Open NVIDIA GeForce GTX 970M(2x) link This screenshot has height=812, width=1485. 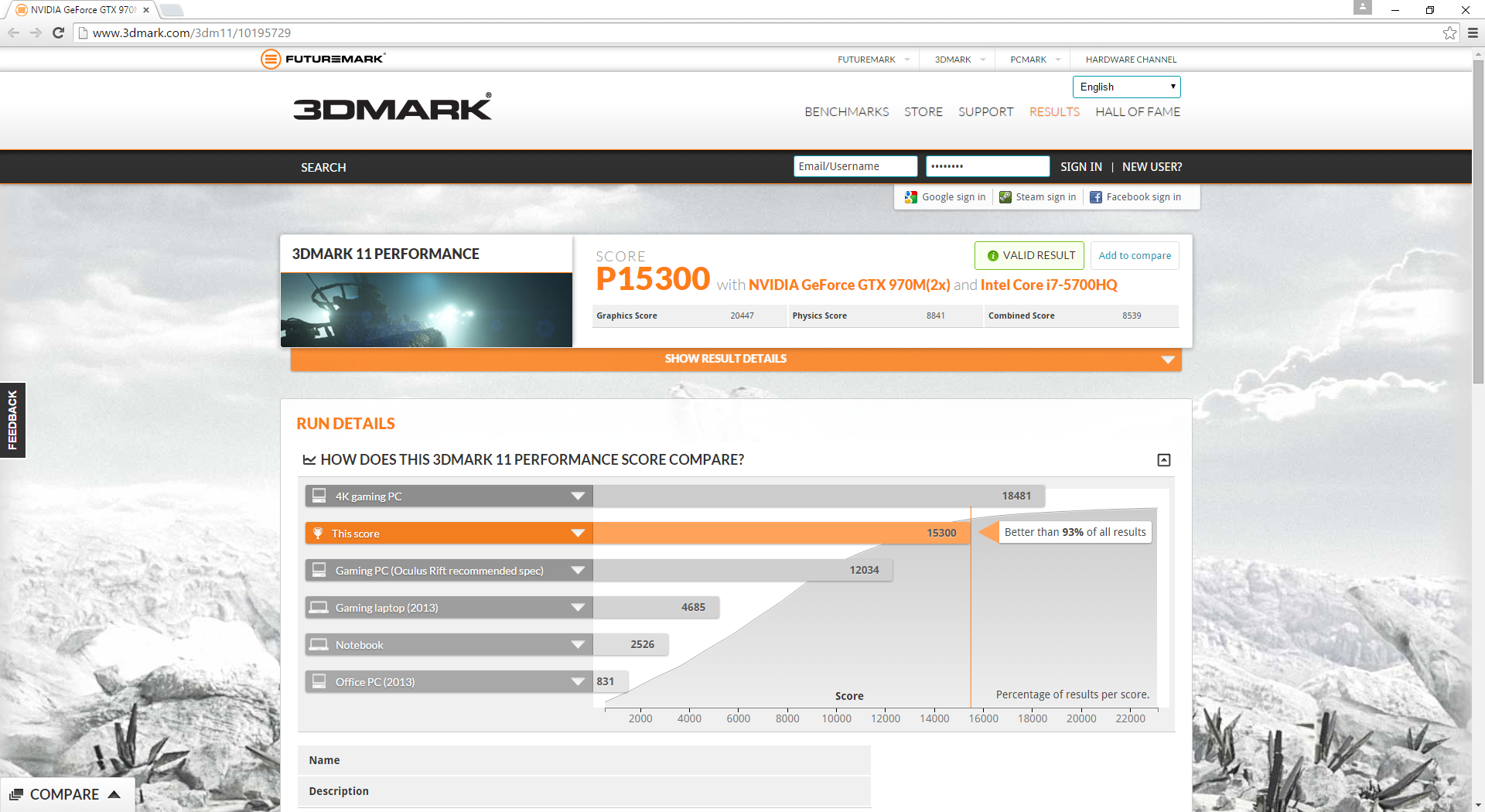[849, 285]
